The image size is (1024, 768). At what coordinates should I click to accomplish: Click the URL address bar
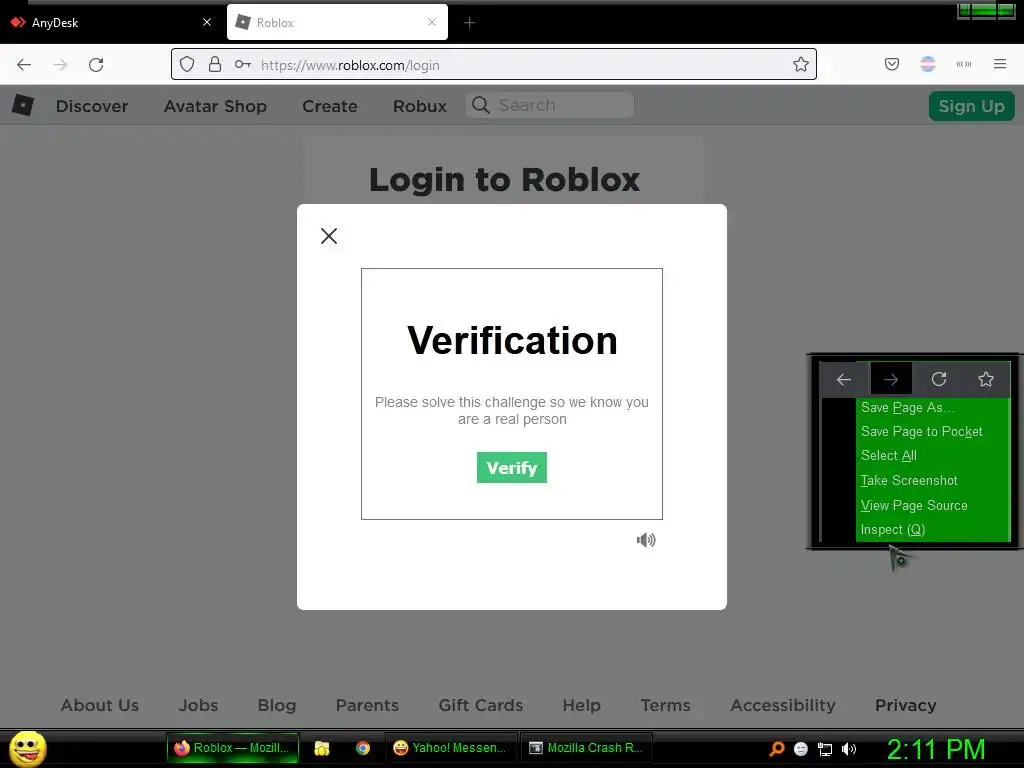pyautogui.click(x=494, y=64)
